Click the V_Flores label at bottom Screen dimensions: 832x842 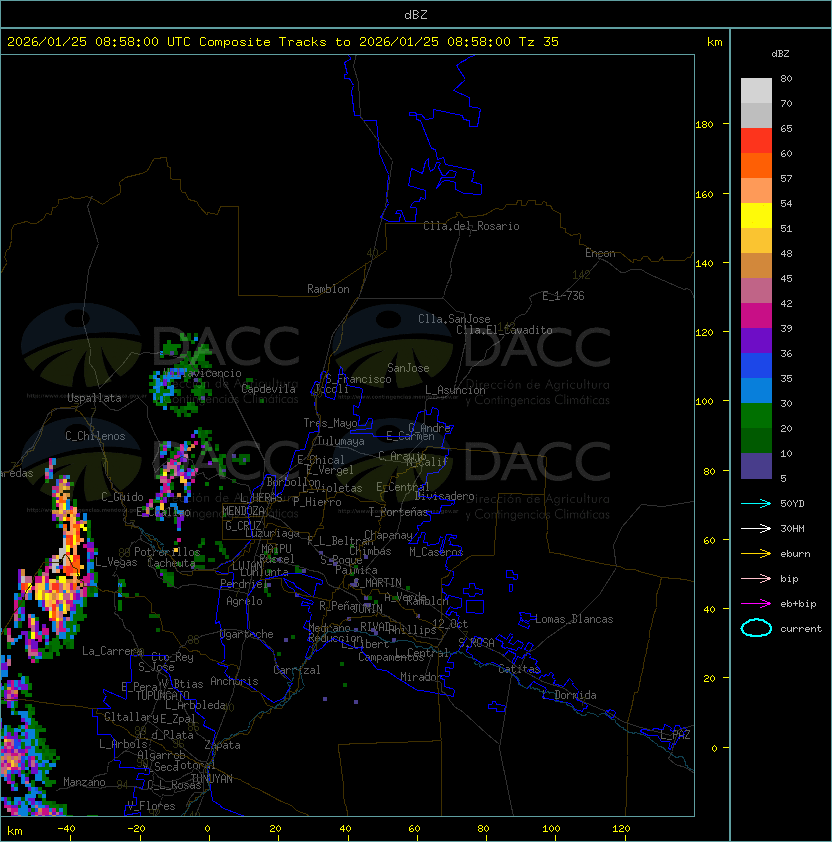(x=151, y=806)
